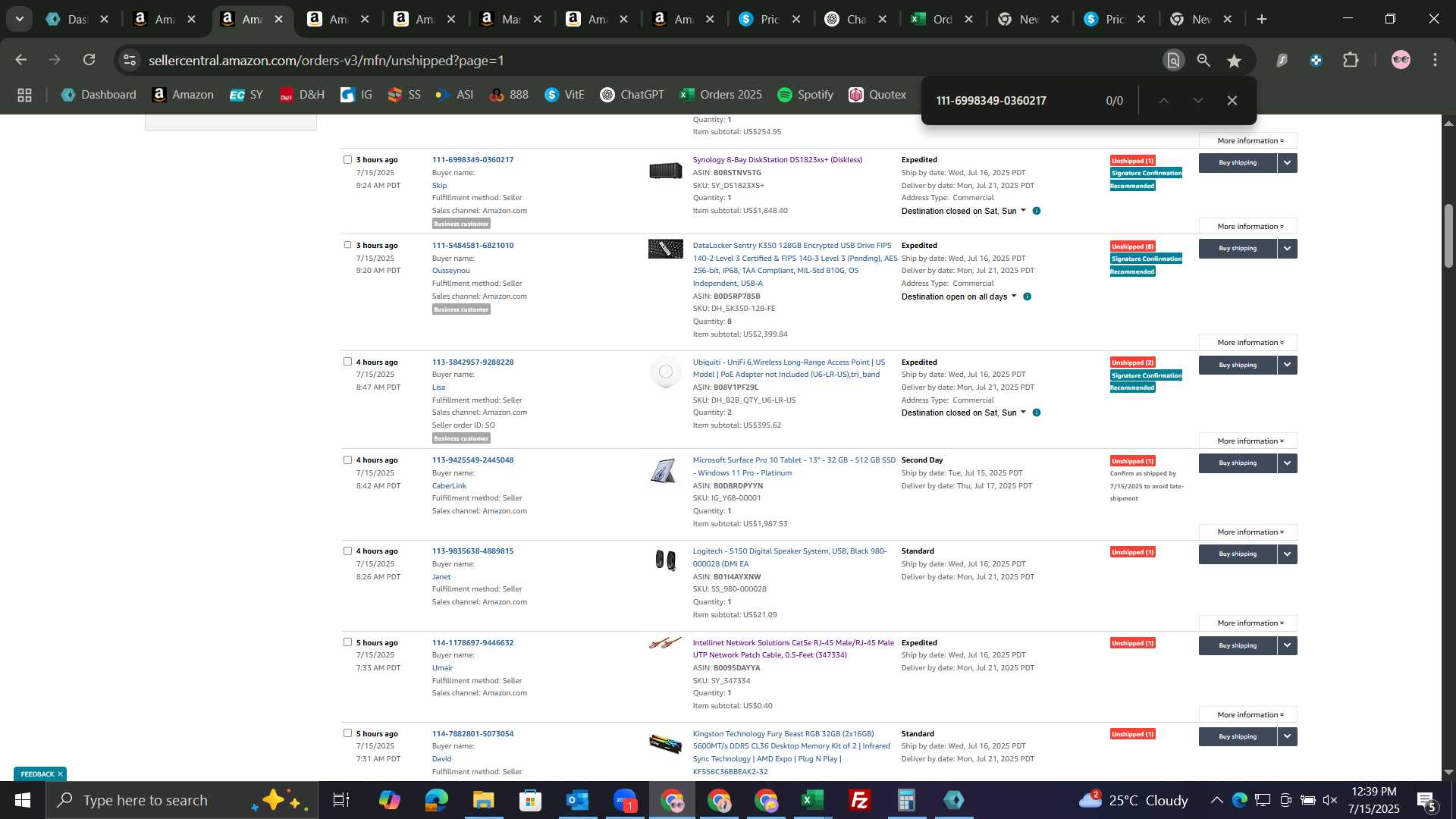
Task: Select checkbox for order 114-1178697-9446632
Action: tap(347, 642)
